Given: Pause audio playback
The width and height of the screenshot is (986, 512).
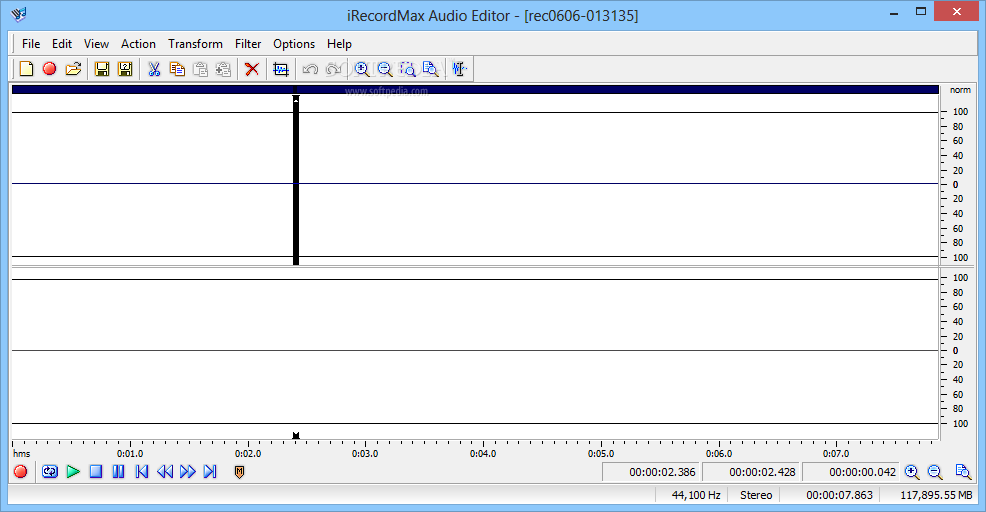Looking at the screenshot, I should coord(118,471).
